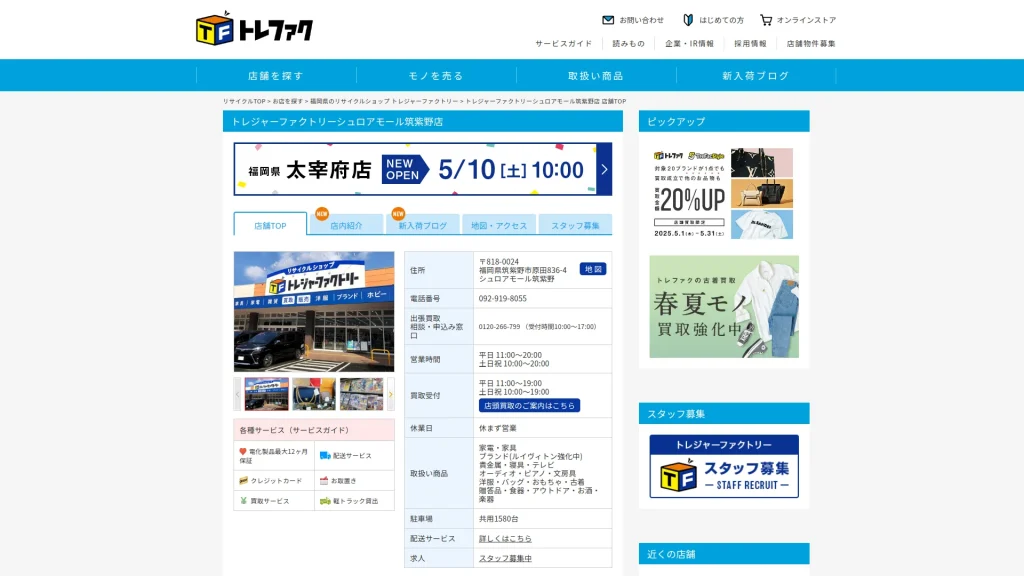Click the NEW badge on 新入荷ブログ tab
The width and height of the screenshot is (1024, 576).
tap(398, 214)
